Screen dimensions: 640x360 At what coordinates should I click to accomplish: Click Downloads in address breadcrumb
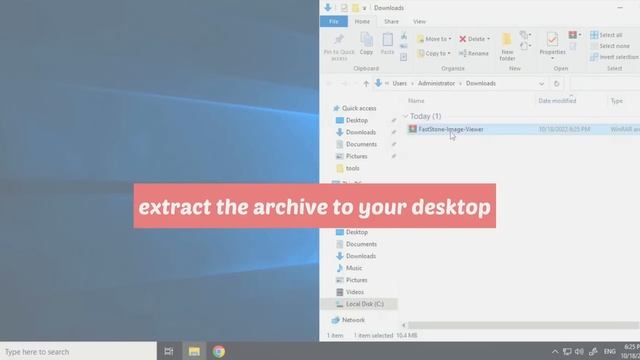pyautogui.click(x=481, y=83)
